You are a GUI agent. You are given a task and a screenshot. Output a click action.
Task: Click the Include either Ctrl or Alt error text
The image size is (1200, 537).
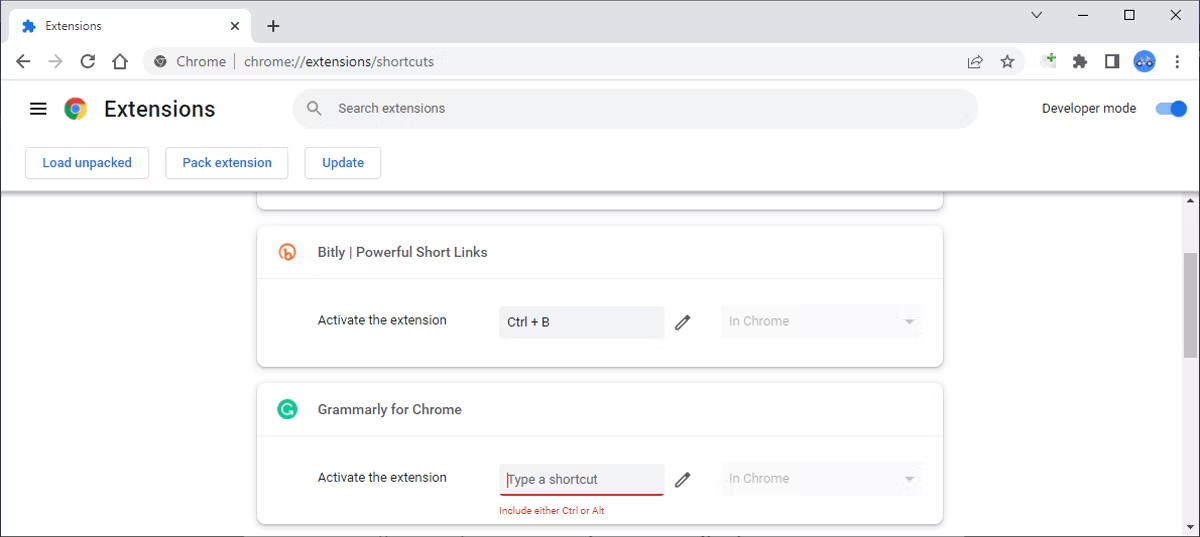coord(552,511)
